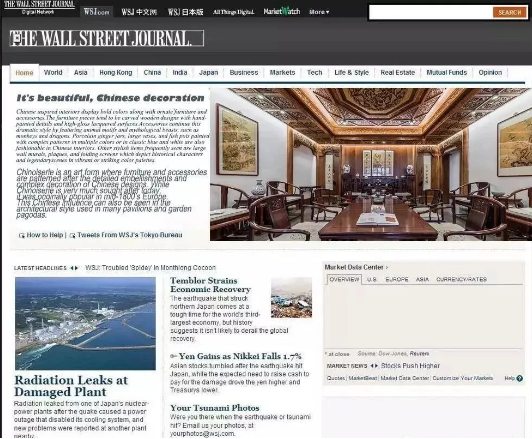Screen dimensions: 532x439
Task: Open the How to Help link
Action: coord(45,235)
